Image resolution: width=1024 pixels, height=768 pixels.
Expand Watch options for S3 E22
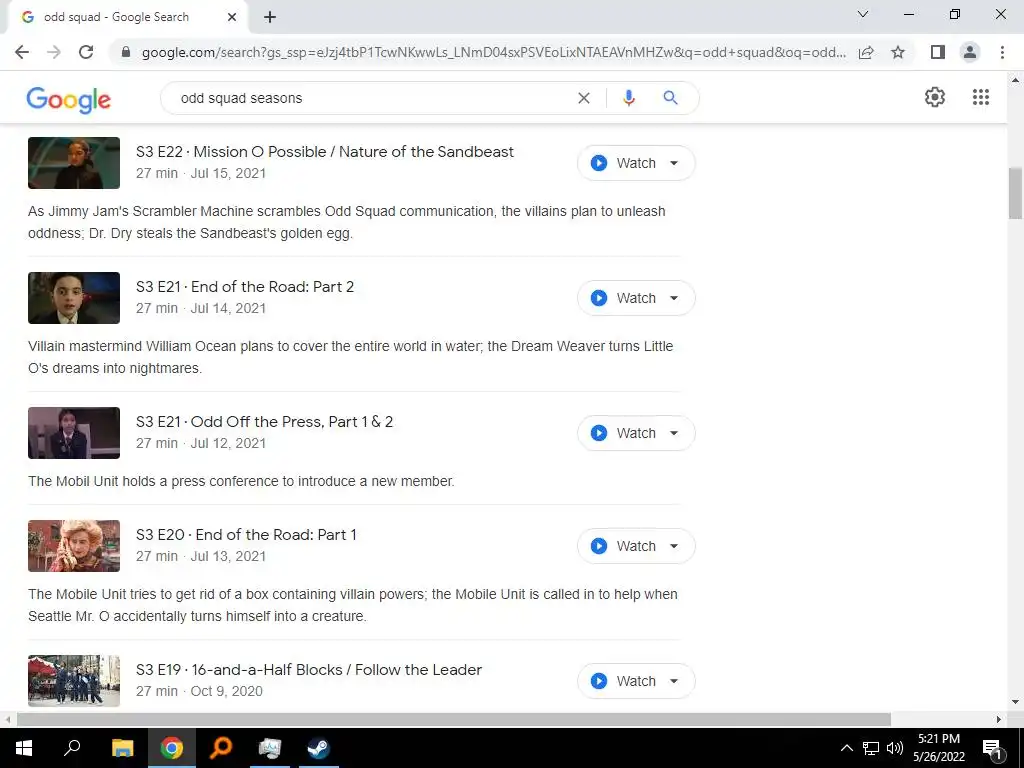[674, 163]
